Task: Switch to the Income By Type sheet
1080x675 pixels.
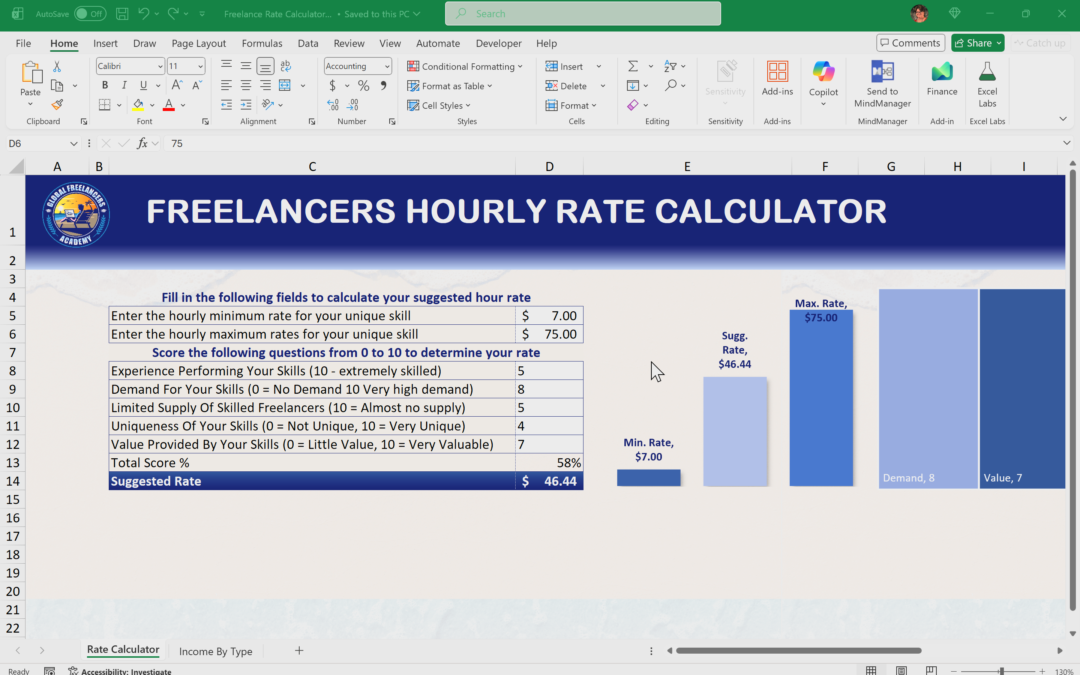Action: (x=215, y=651)
